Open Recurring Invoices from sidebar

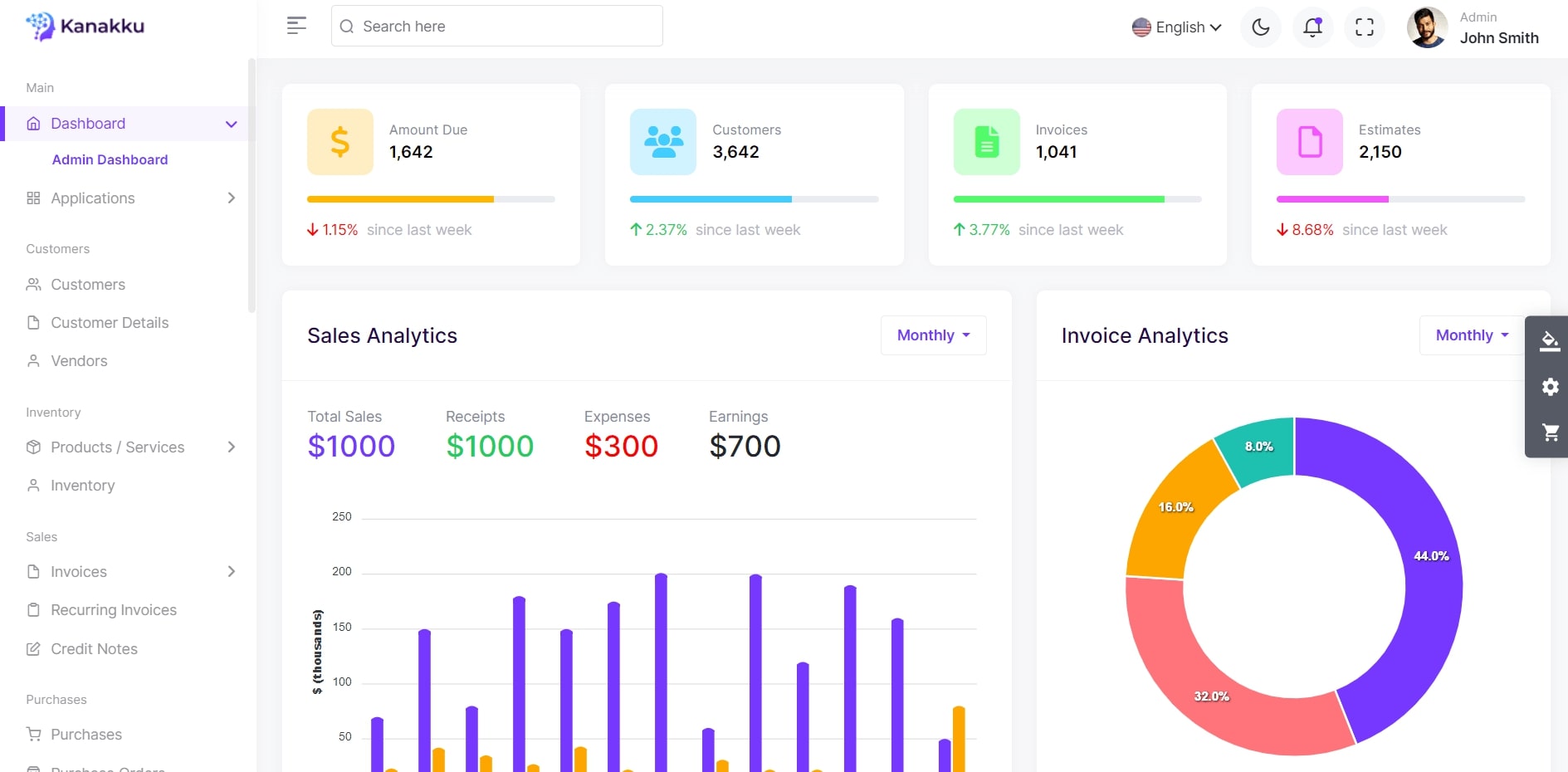point(113,609)
